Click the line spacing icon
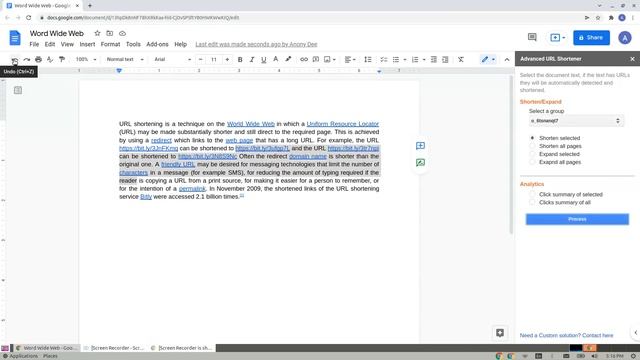 368,60
